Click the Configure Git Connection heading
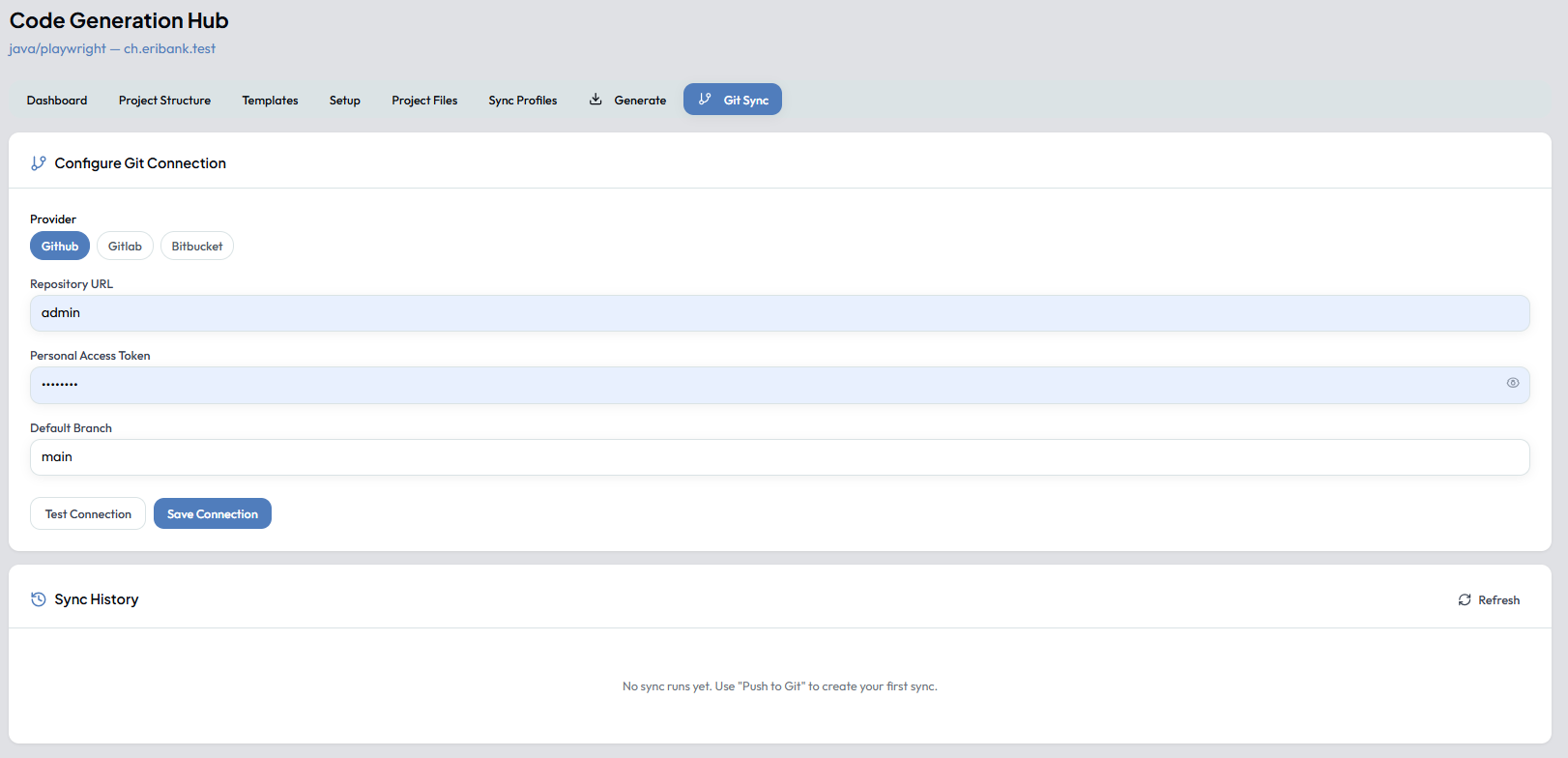The image size is (1568, 758). 140,163
